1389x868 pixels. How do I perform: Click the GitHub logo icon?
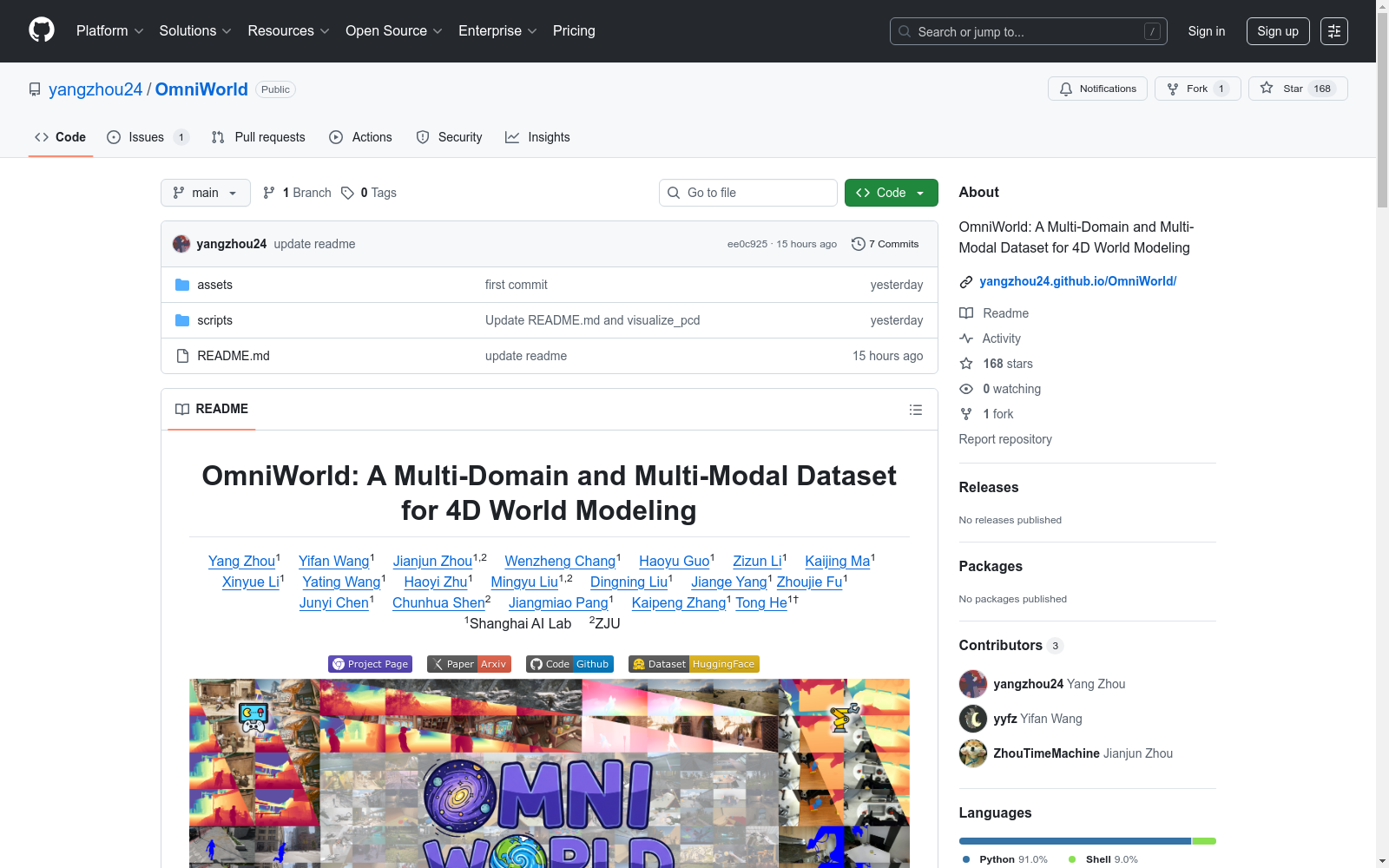click(42, 30)
